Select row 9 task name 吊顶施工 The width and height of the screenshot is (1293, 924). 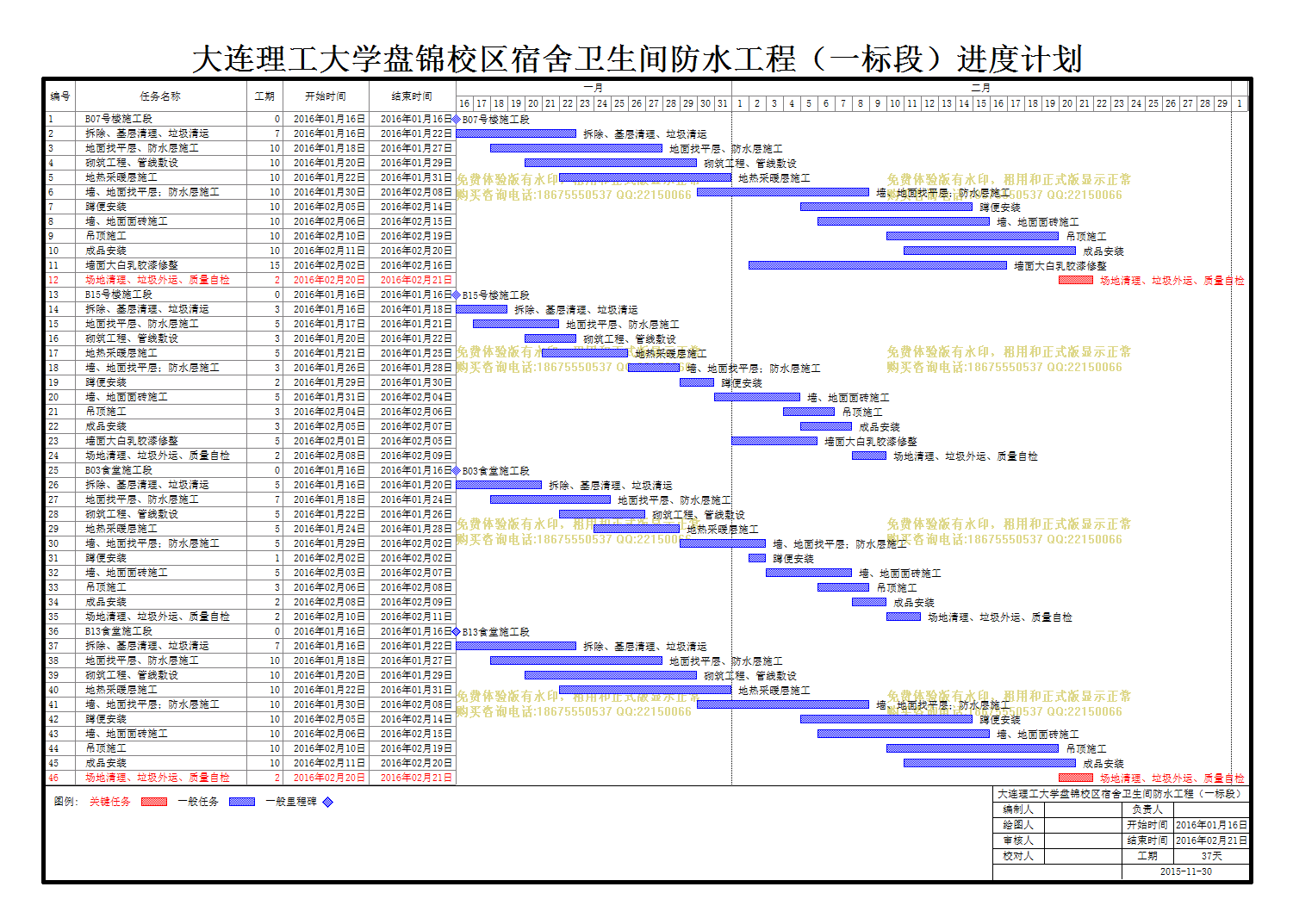point(106,236)
